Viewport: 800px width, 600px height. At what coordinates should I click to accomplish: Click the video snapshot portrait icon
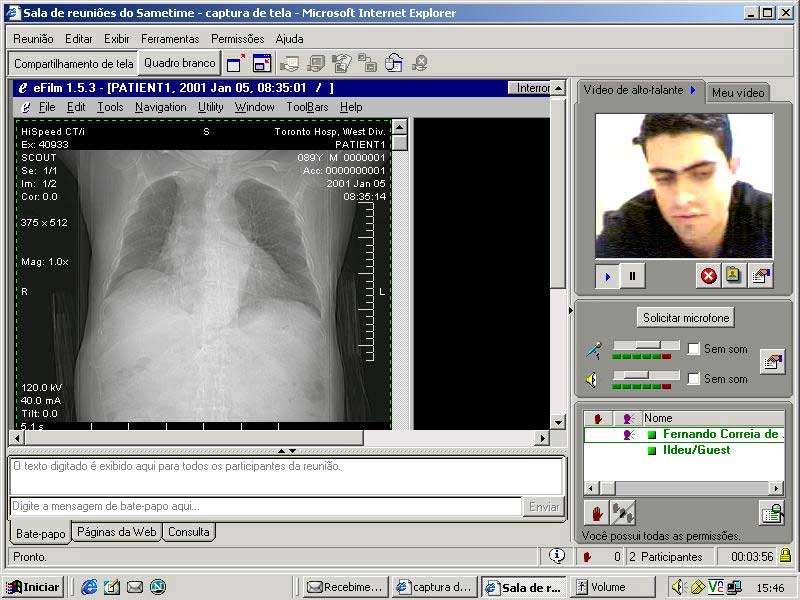pos(734,276)
